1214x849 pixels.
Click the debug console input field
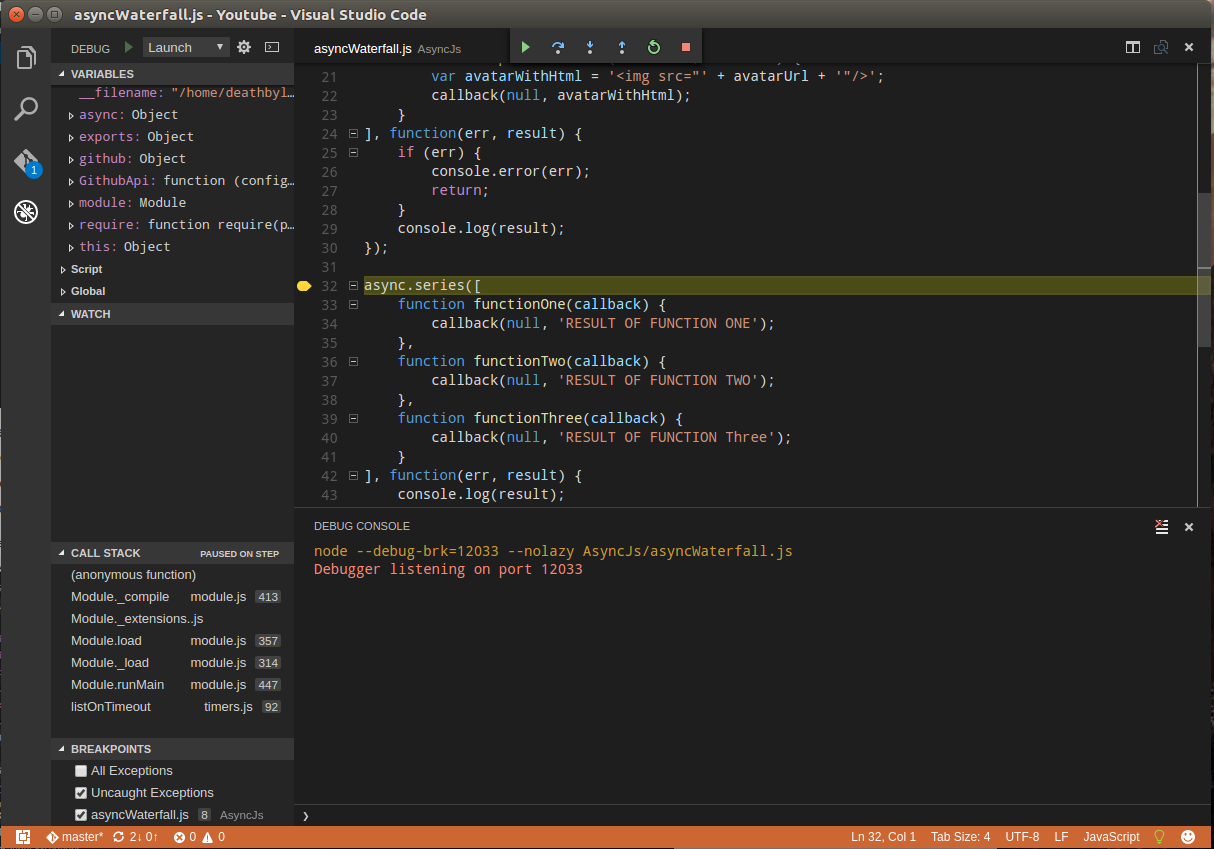click(x=755, y=816)
